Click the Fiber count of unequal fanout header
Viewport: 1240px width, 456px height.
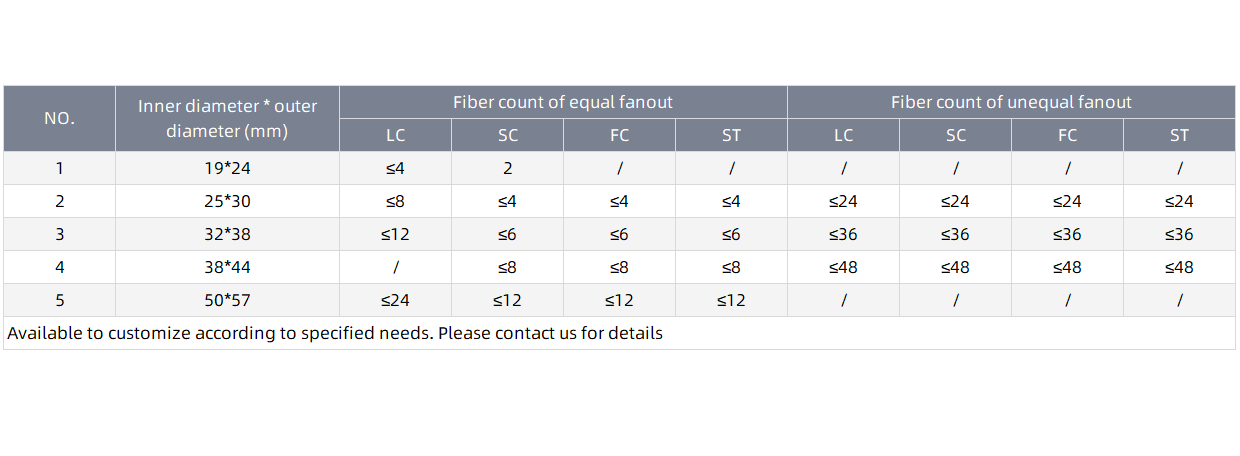(x=1011, y=102)
